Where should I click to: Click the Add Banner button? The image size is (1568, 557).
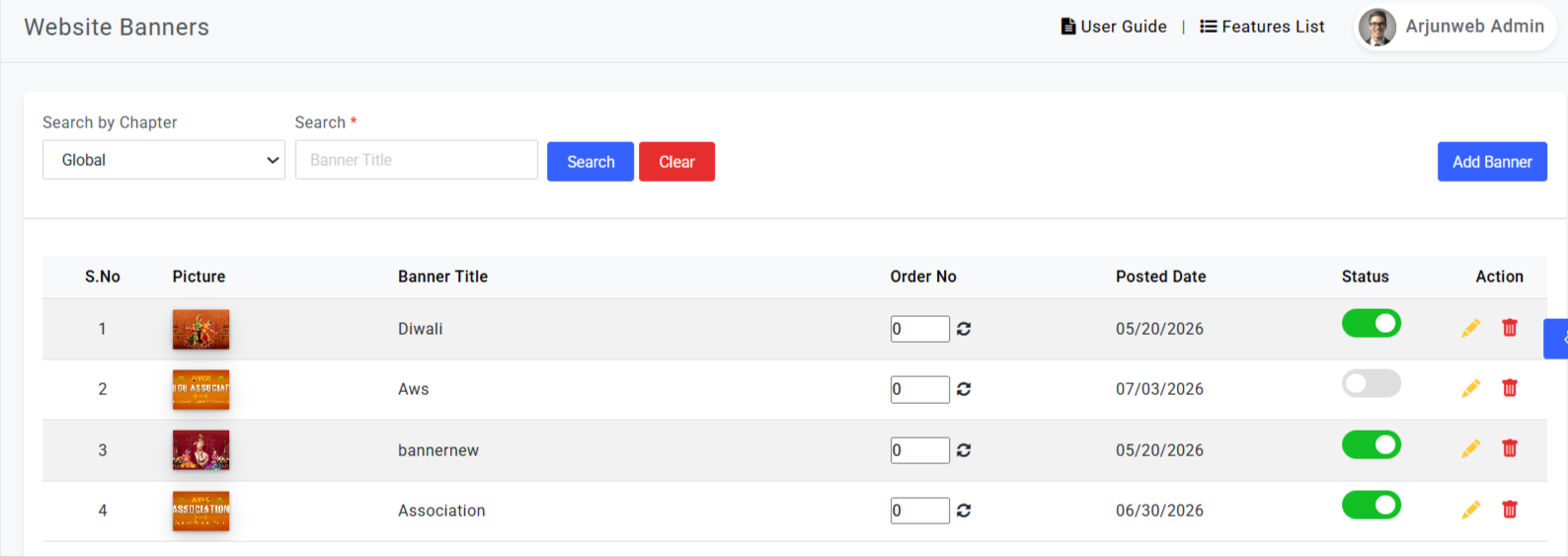pos(1492,162)
